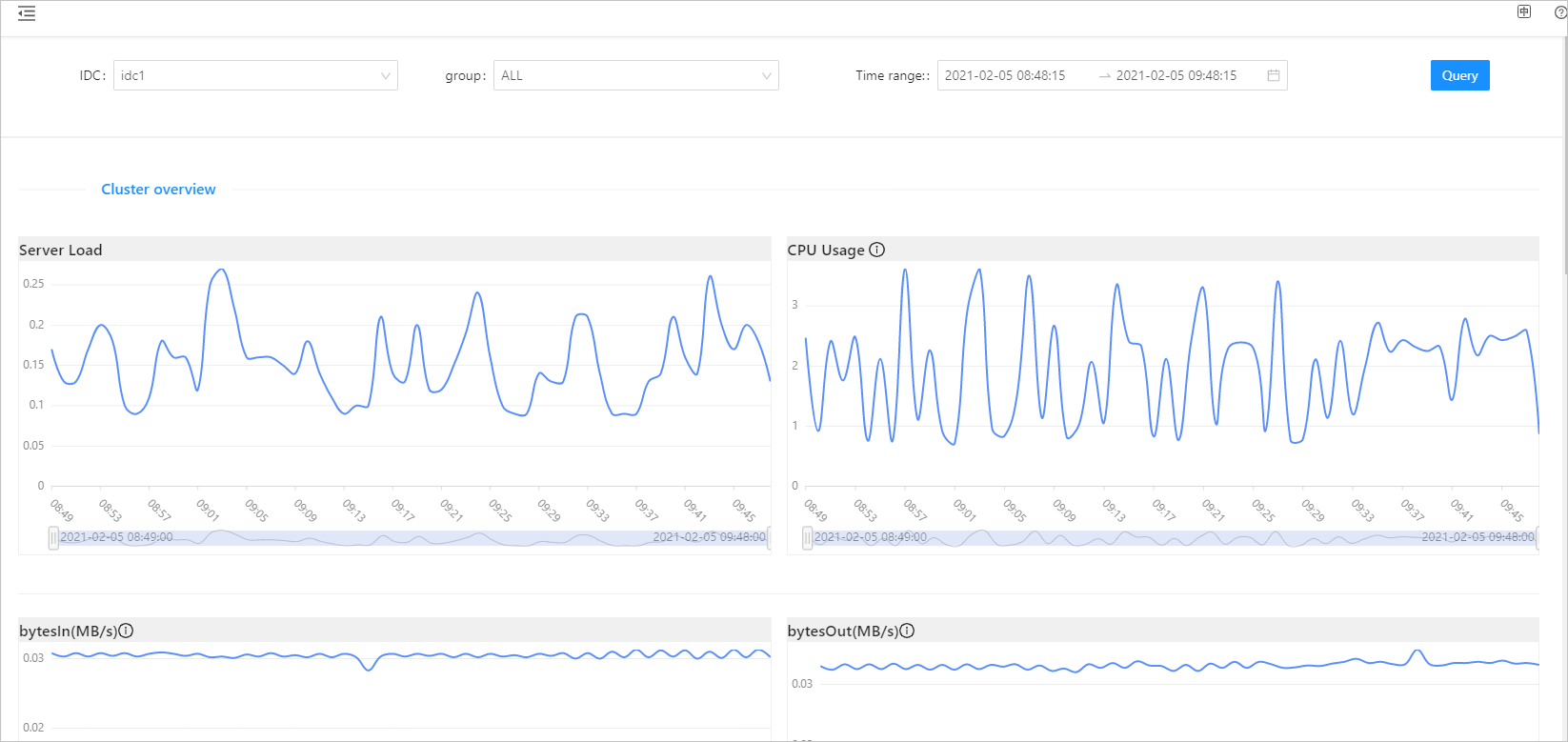1568x742 pixels.
Task: Open the grid layout icon at top right
Action: 1524,12
